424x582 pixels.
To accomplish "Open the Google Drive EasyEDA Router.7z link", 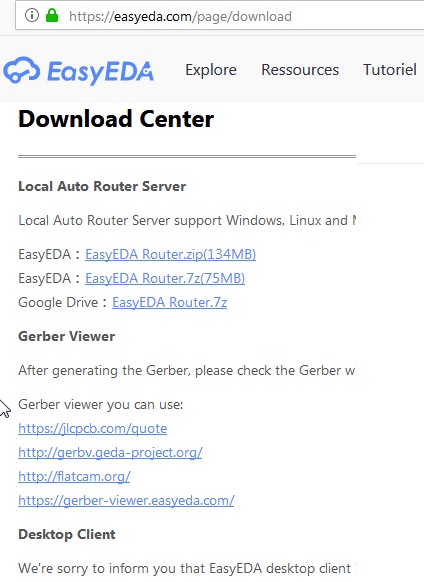I will click(x=169, y=303).
